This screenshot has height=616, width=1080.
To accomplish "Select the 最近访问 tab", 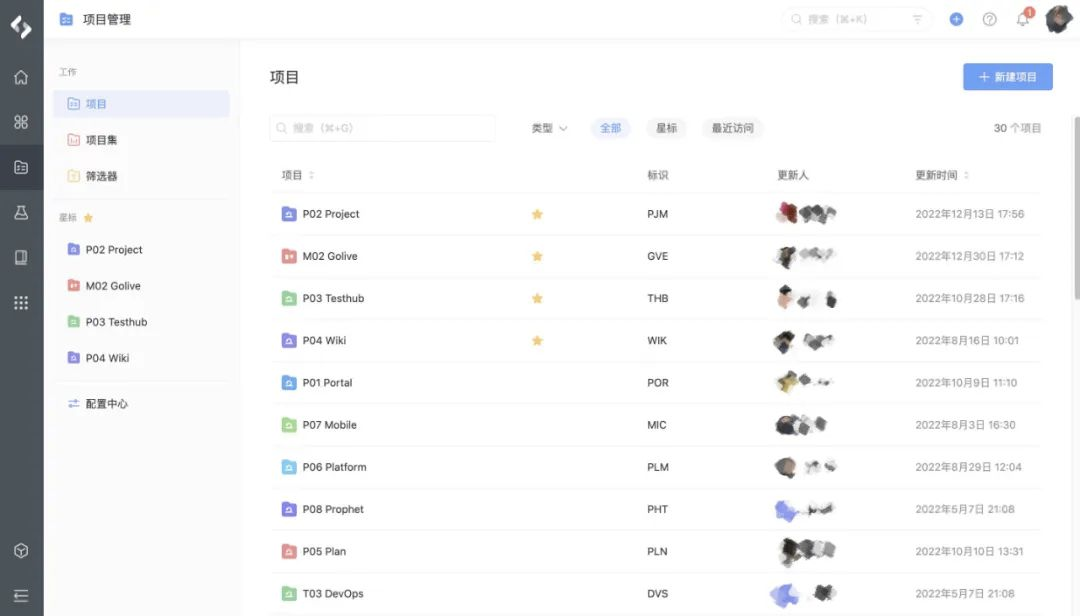I will pos(733,127).
